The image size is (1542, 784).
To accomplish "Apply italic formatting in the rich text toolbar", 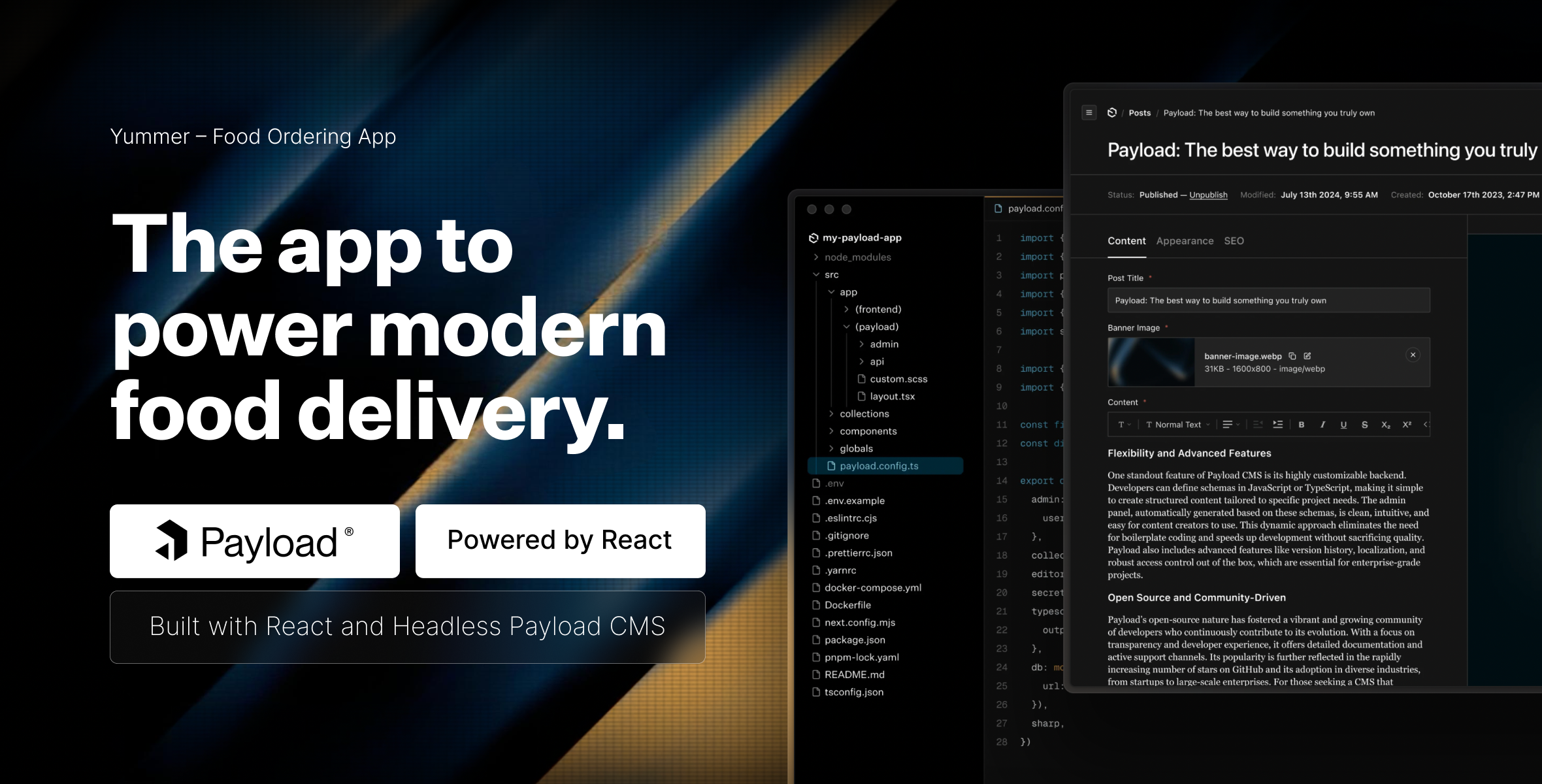I will coord(1323,425).
